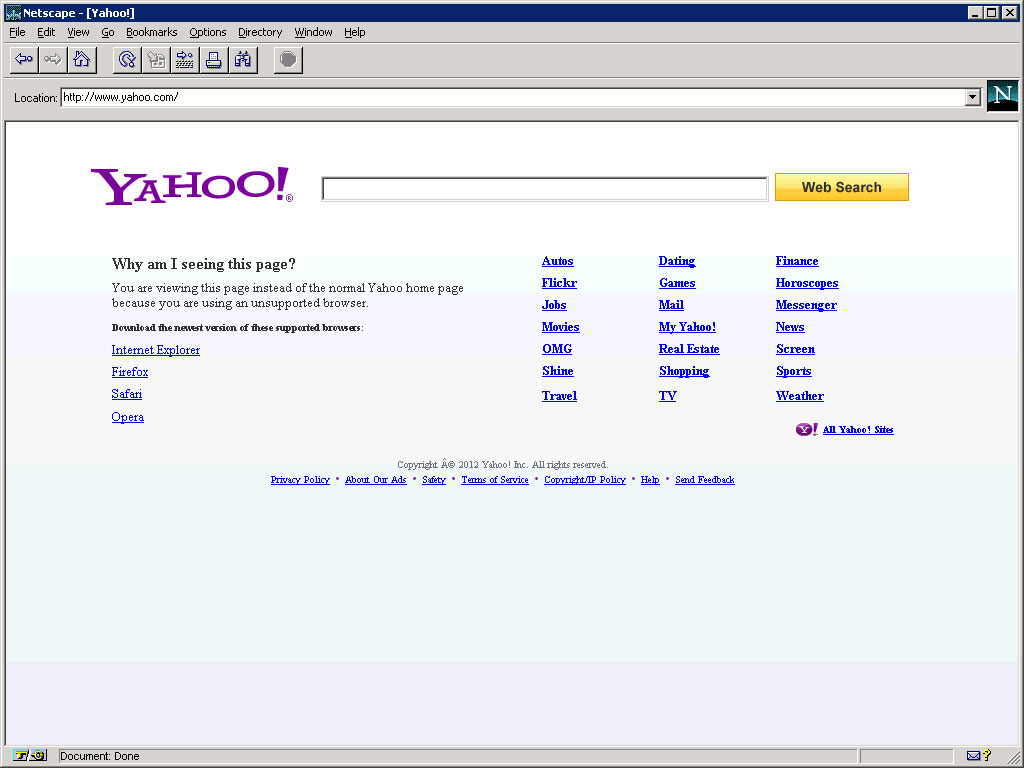1024x768 pixels.
Task: Open the Mail link in the Yahoo directory
Action: [x=671, y=305]
